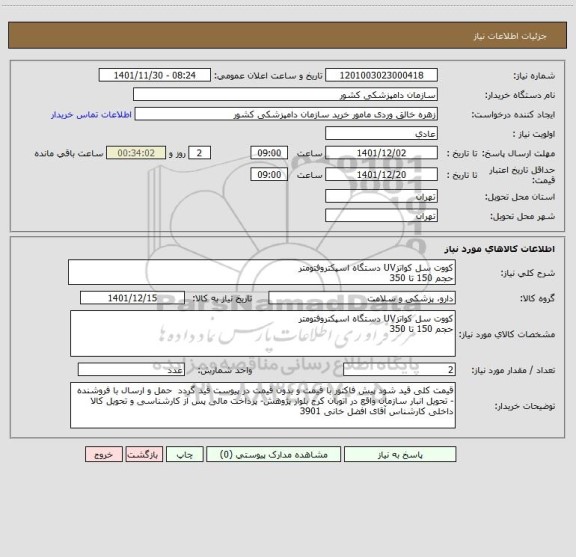This screenshot has height=557, width=576.
Task: Click label گروه کالا
Action: [537, 298]
